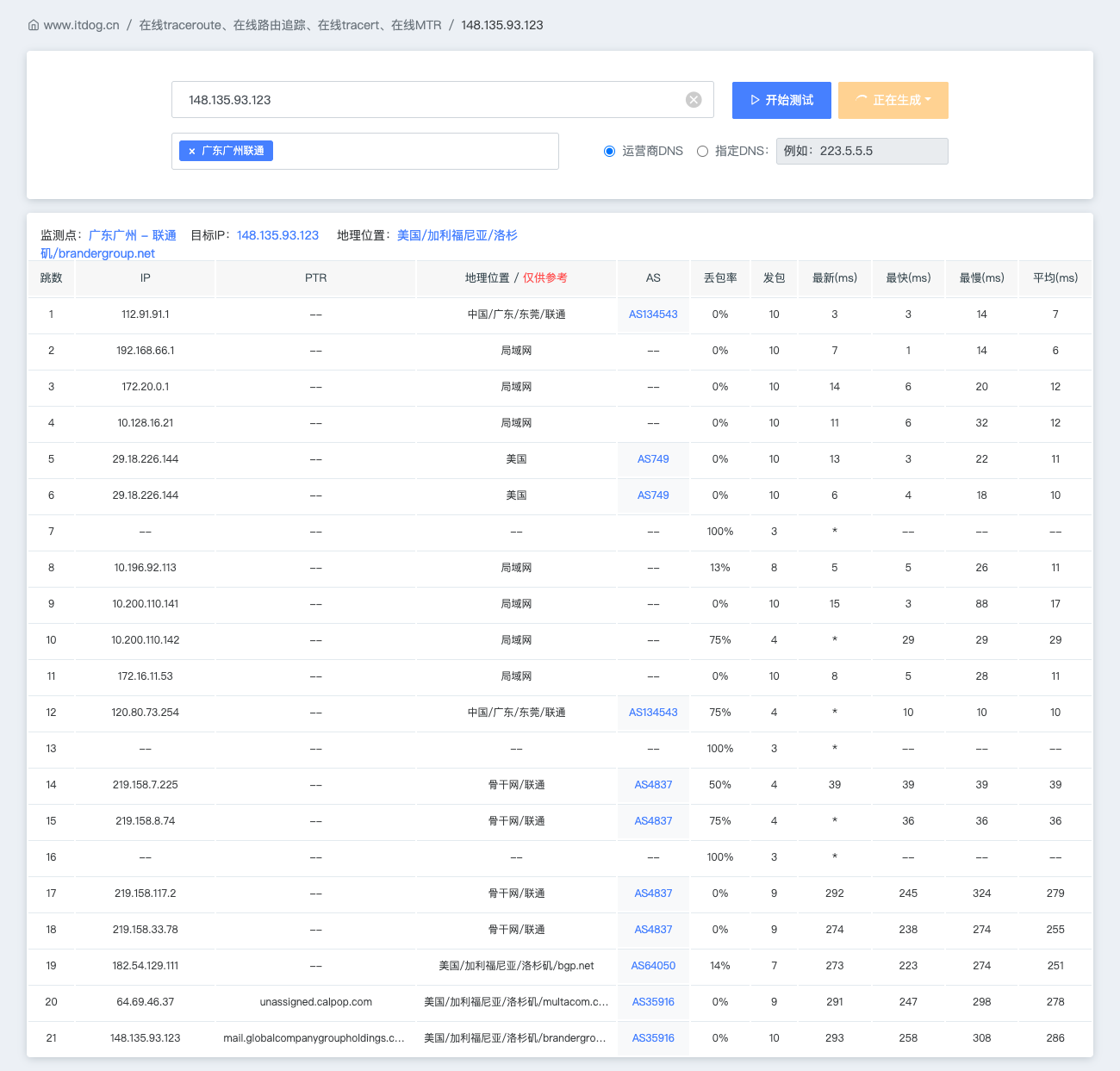Screen dimensions: 1120x1071
Task: Open AS4837 link in hop 17 row
Action: click(x=653, y=894)
